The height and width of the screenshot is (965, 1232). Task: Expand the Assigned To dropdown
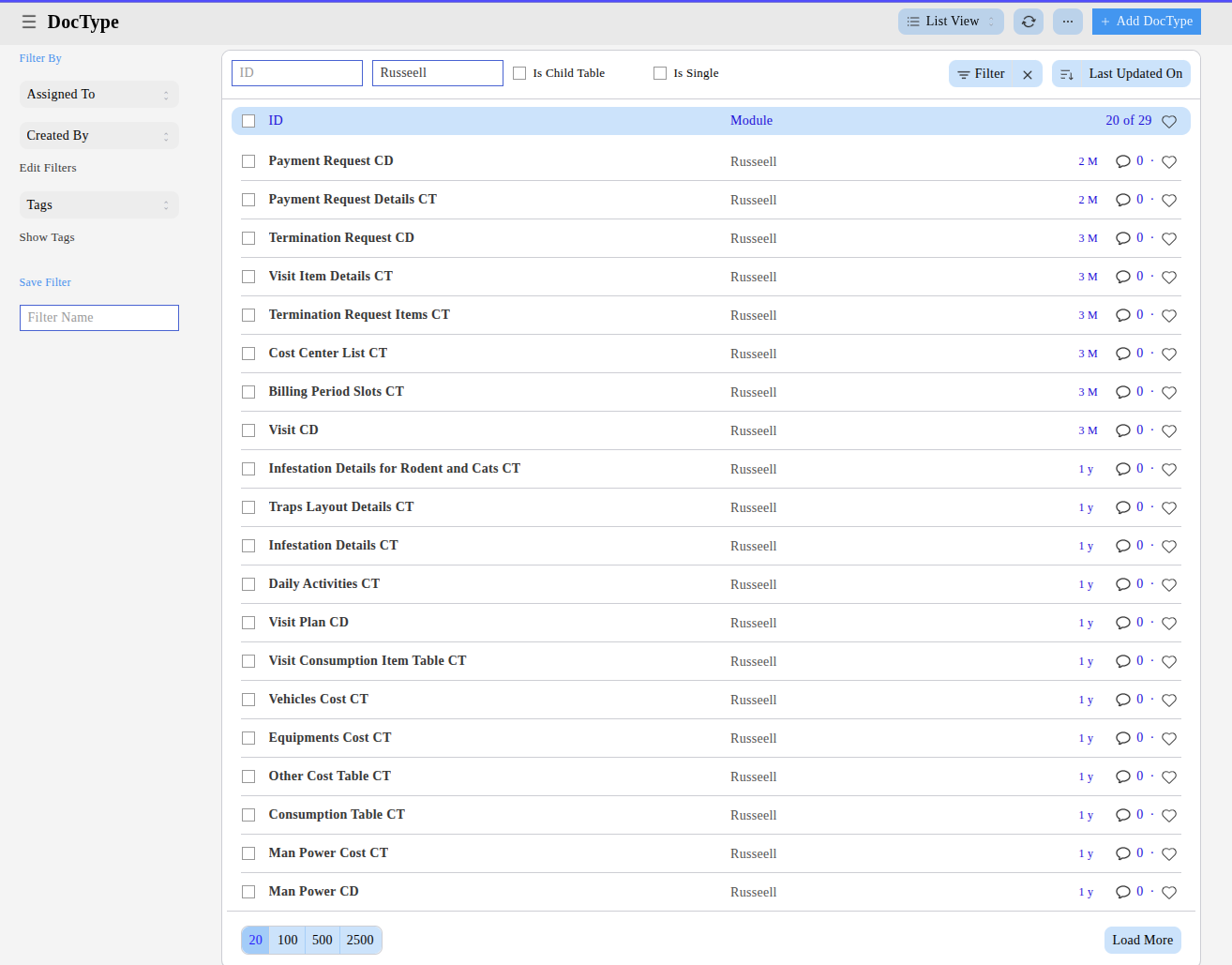click(98, 95)
